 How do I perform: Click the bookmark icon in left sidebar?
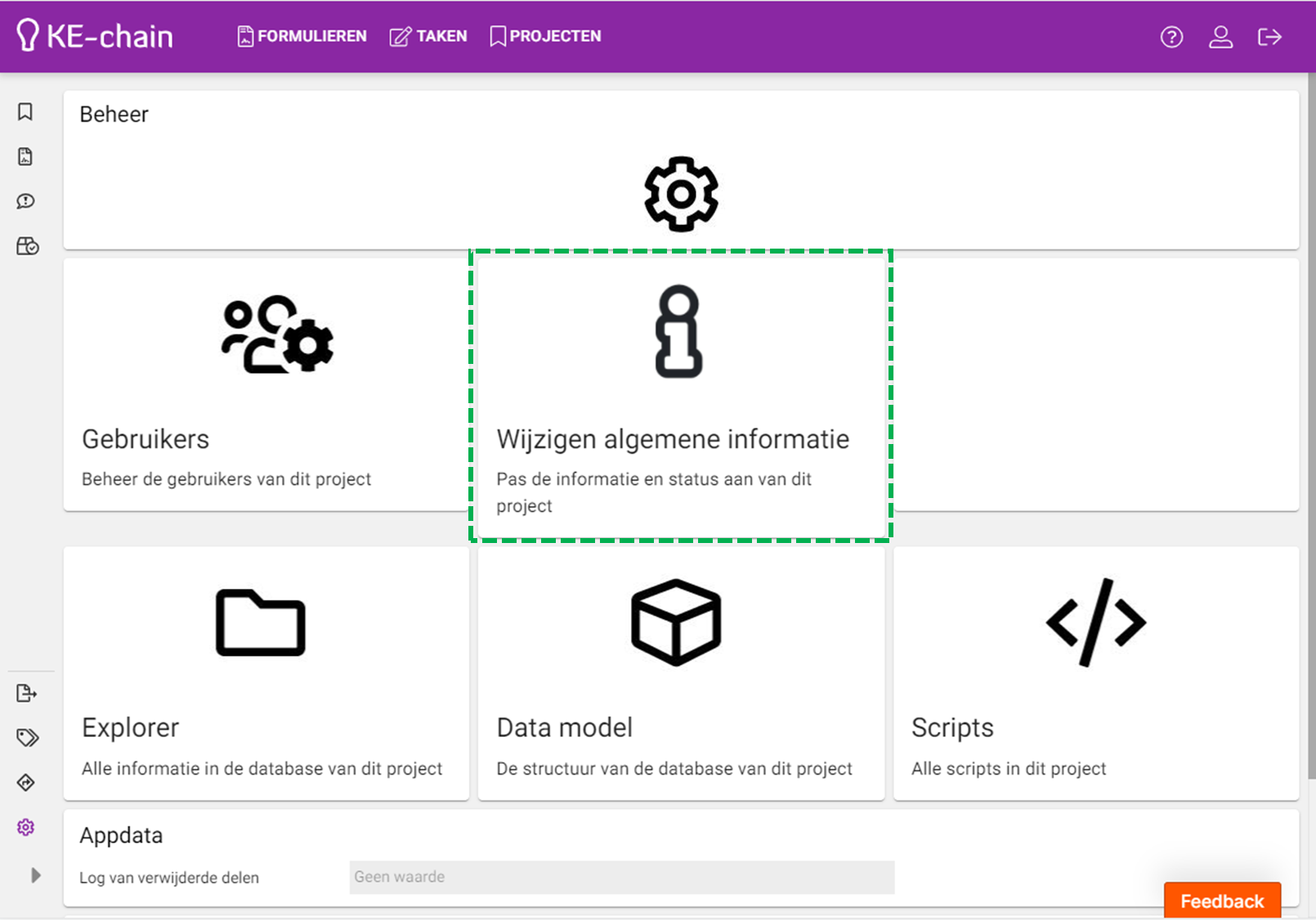tap(25, 112)
